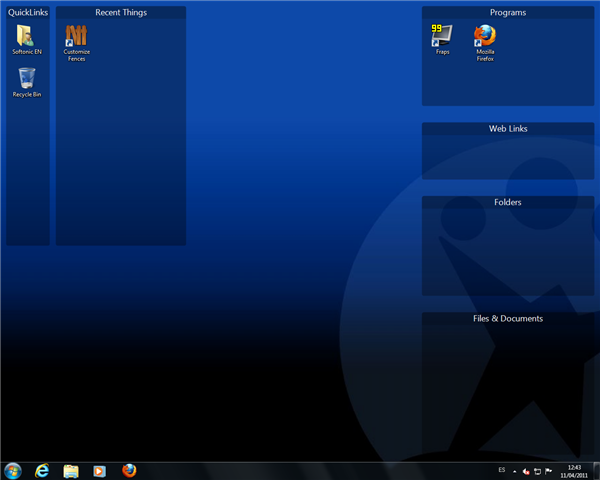Click the QuickLinks fence title

(x=28, y=13)
